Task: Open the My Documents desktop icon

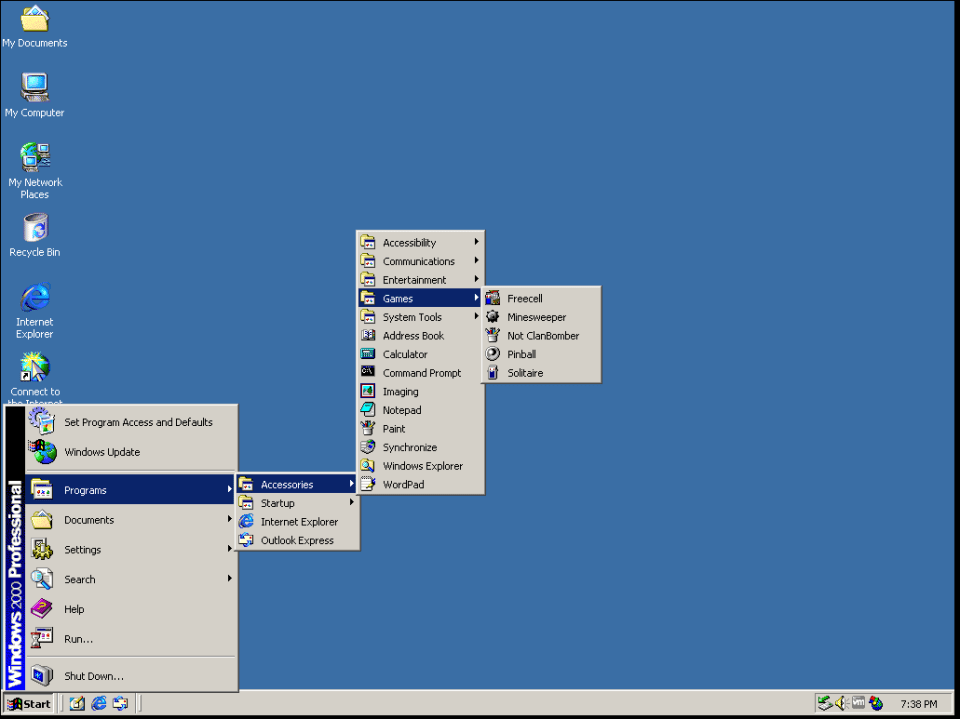Action: click(35, 20)
